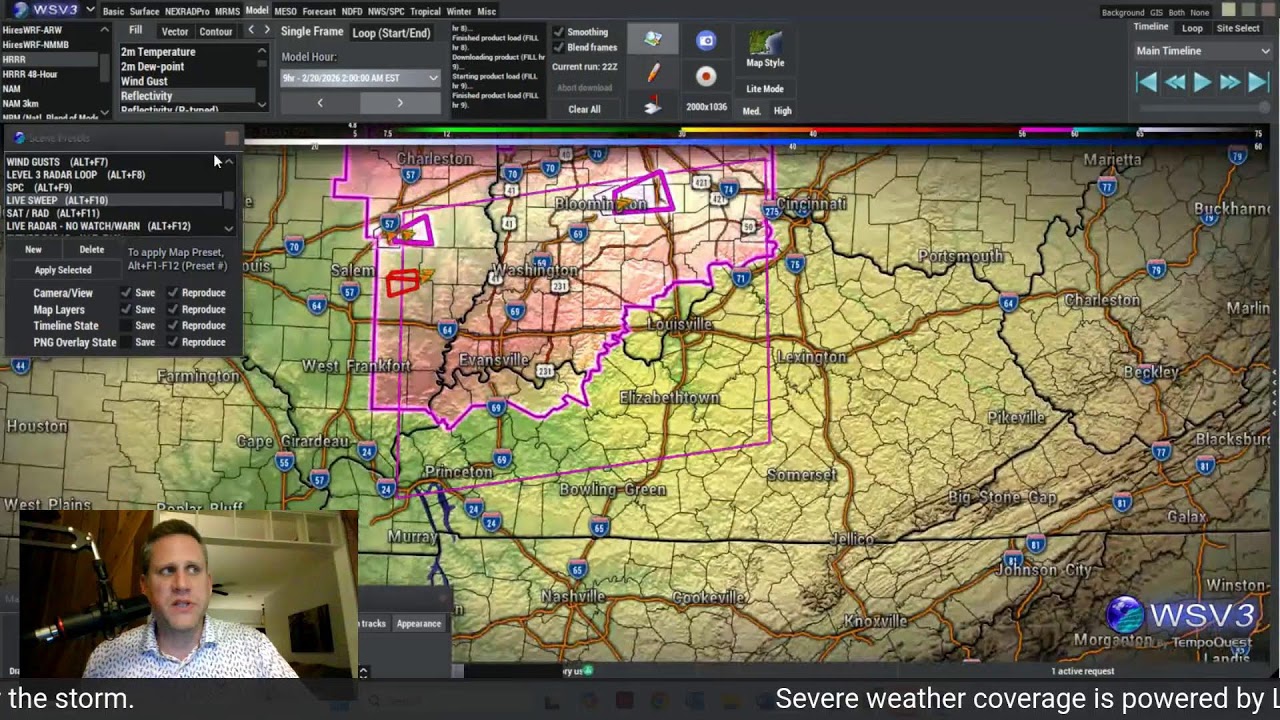The image size is (1280, 720).
Task: Switch to the Tropical tab
Action: pos(425,11)
